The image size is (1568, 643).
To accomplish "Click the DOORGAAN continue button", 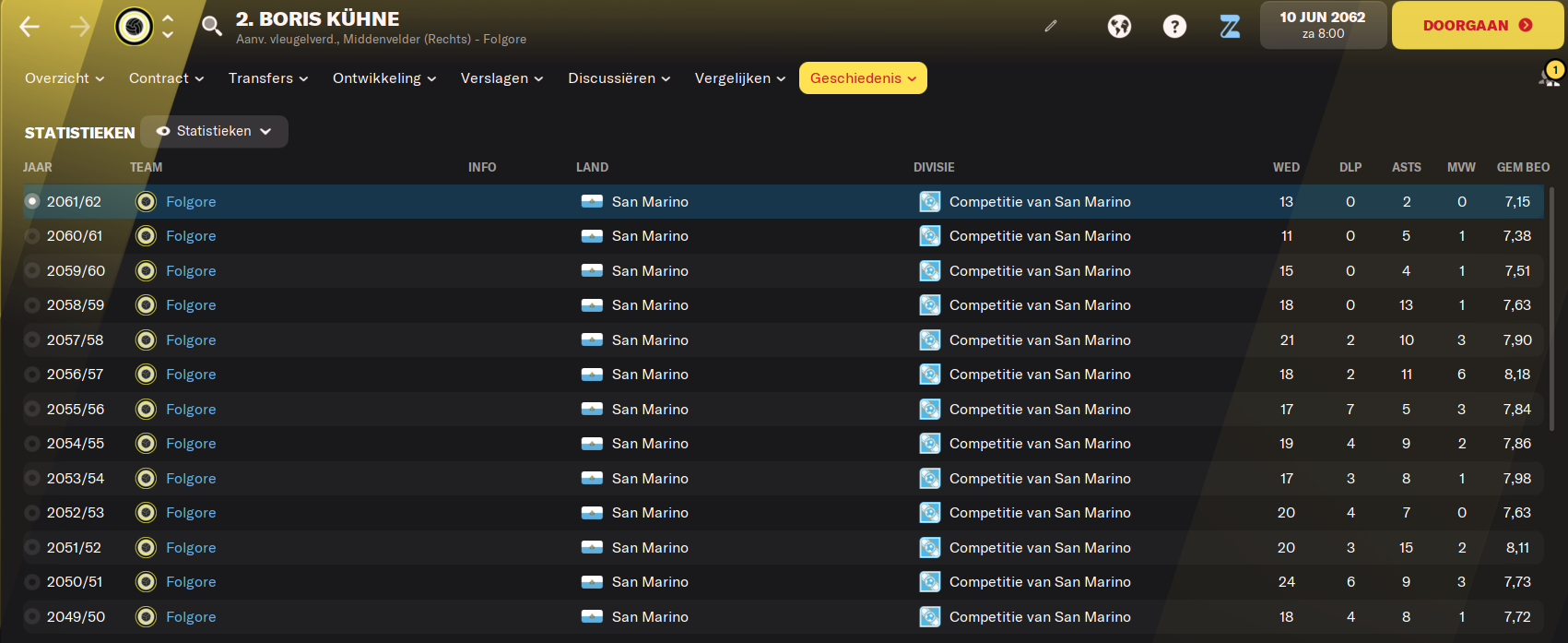I will tap(1478, 26).
